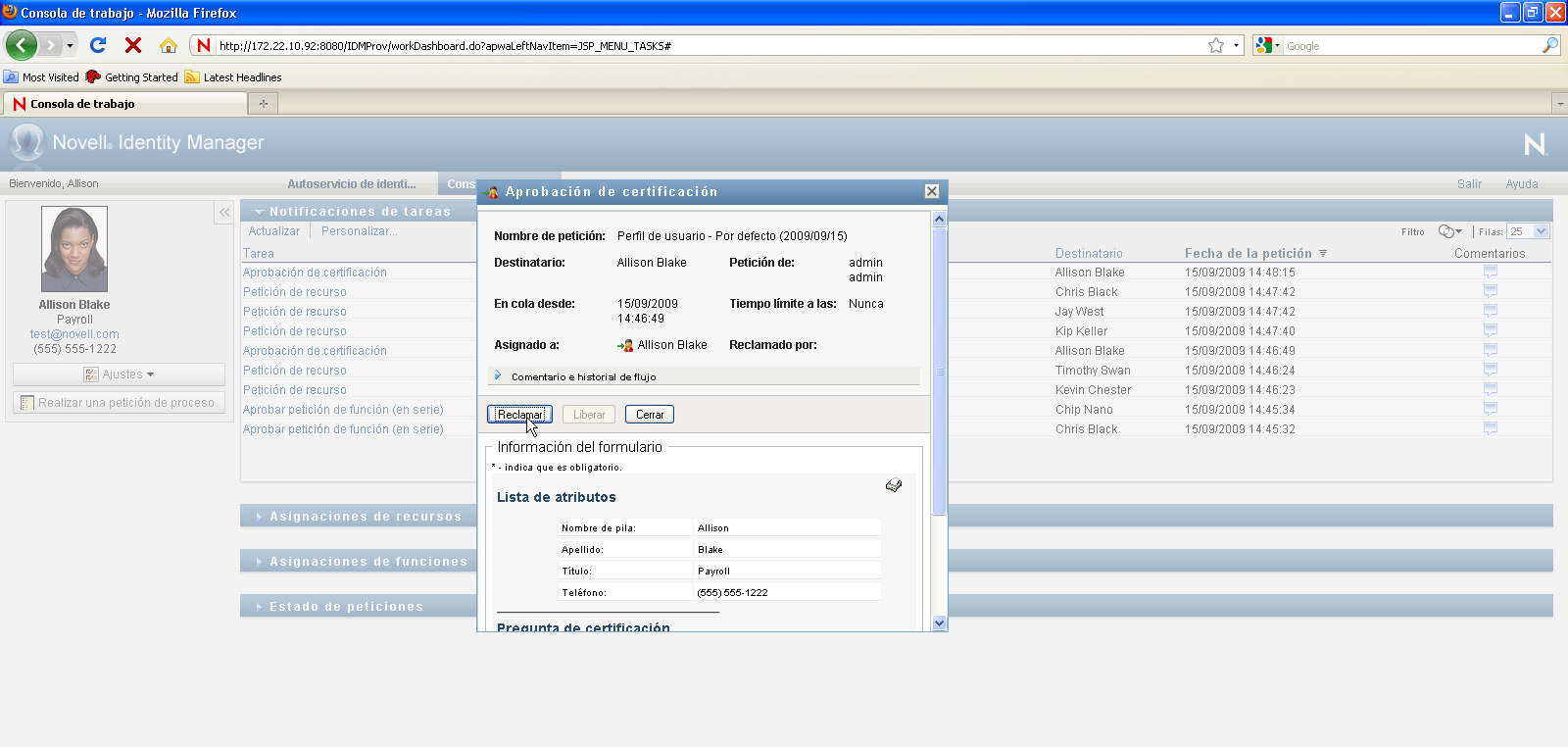This screenshot has width=1568, height=747.
Task: Sort by the Tarea column header
Action: (x=259, y=253)
